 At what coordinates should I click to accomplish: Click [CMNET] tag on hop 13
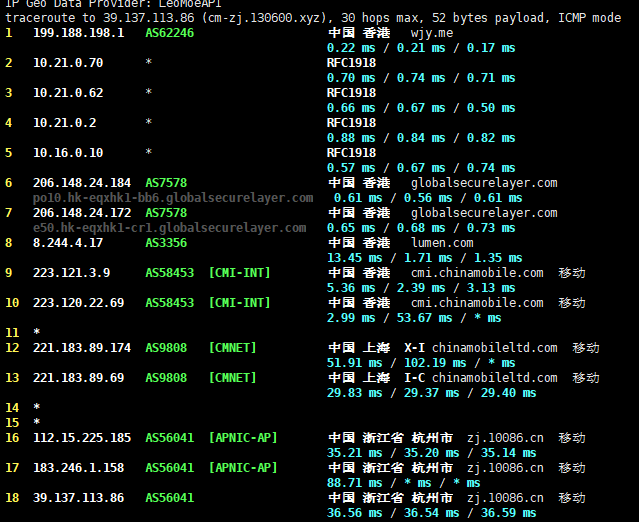[x=233, y=378]
